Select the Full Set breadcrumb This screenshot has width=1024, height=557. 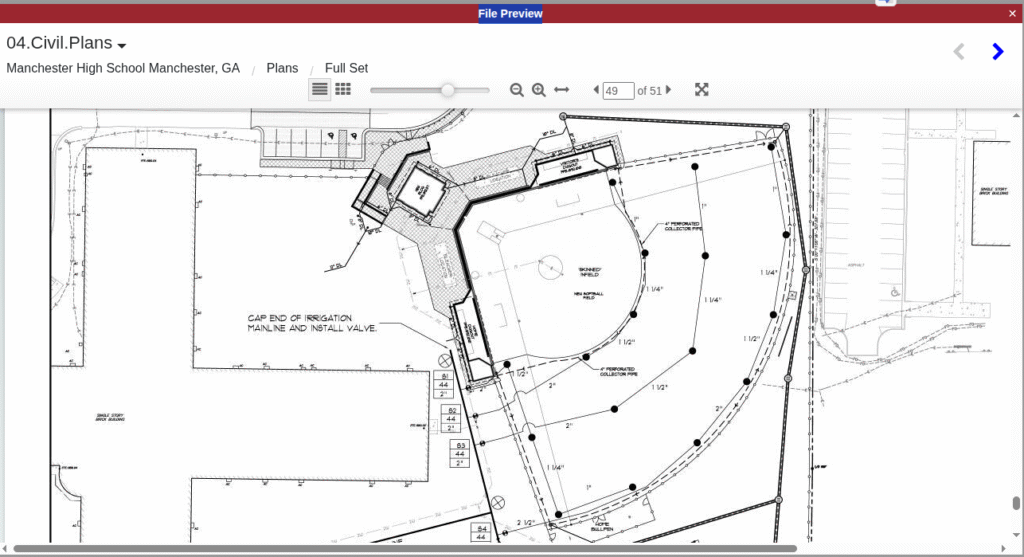[346, 68]
